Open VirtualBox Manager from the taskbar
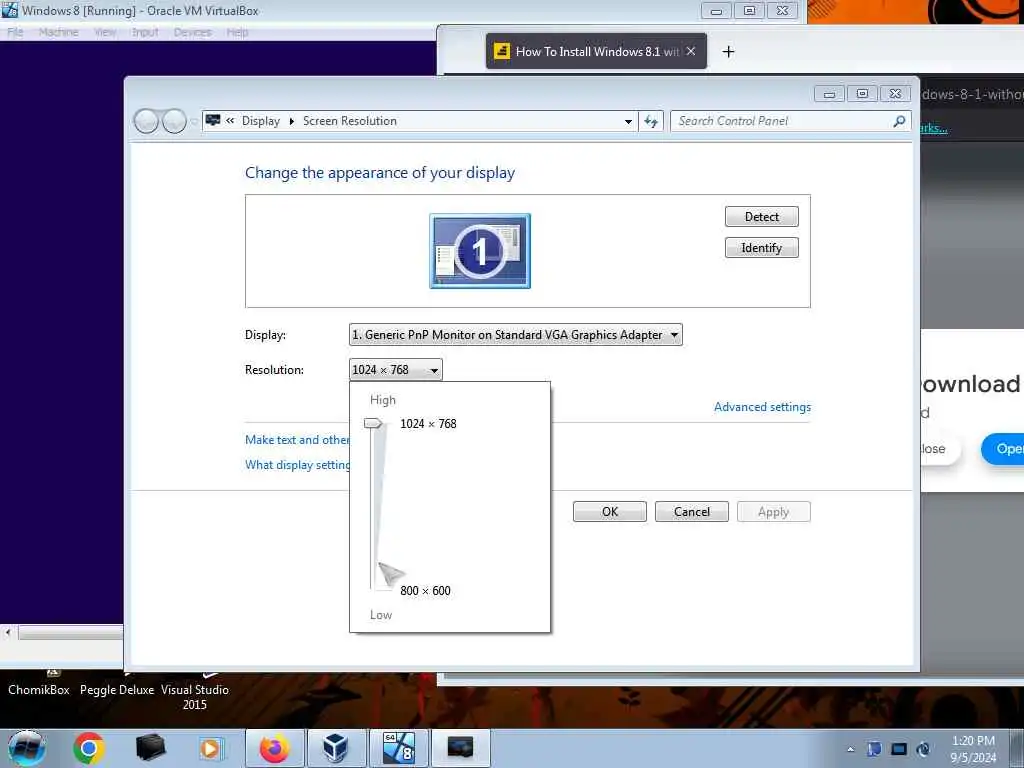Viewport: 1024px width, 768px height. click(x=336, y=748)
